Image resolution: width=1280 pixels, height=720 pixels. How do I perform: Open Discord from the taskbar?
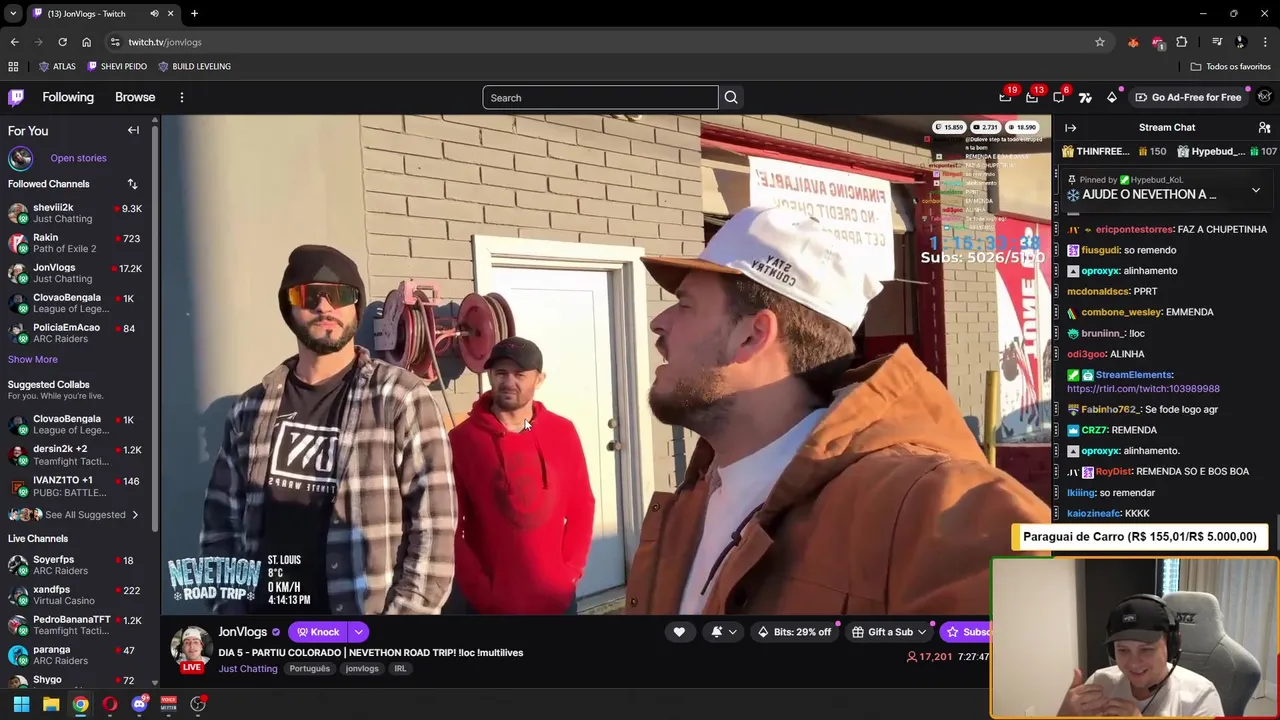click(139, 704)
